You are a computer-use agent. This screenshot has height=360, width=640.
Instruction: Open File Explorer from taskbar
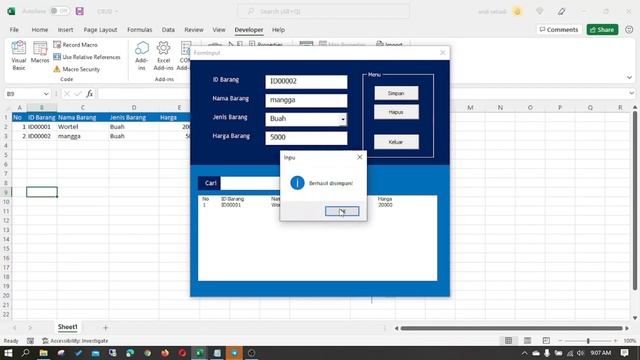pyautogui.click(x=43, y=353)
